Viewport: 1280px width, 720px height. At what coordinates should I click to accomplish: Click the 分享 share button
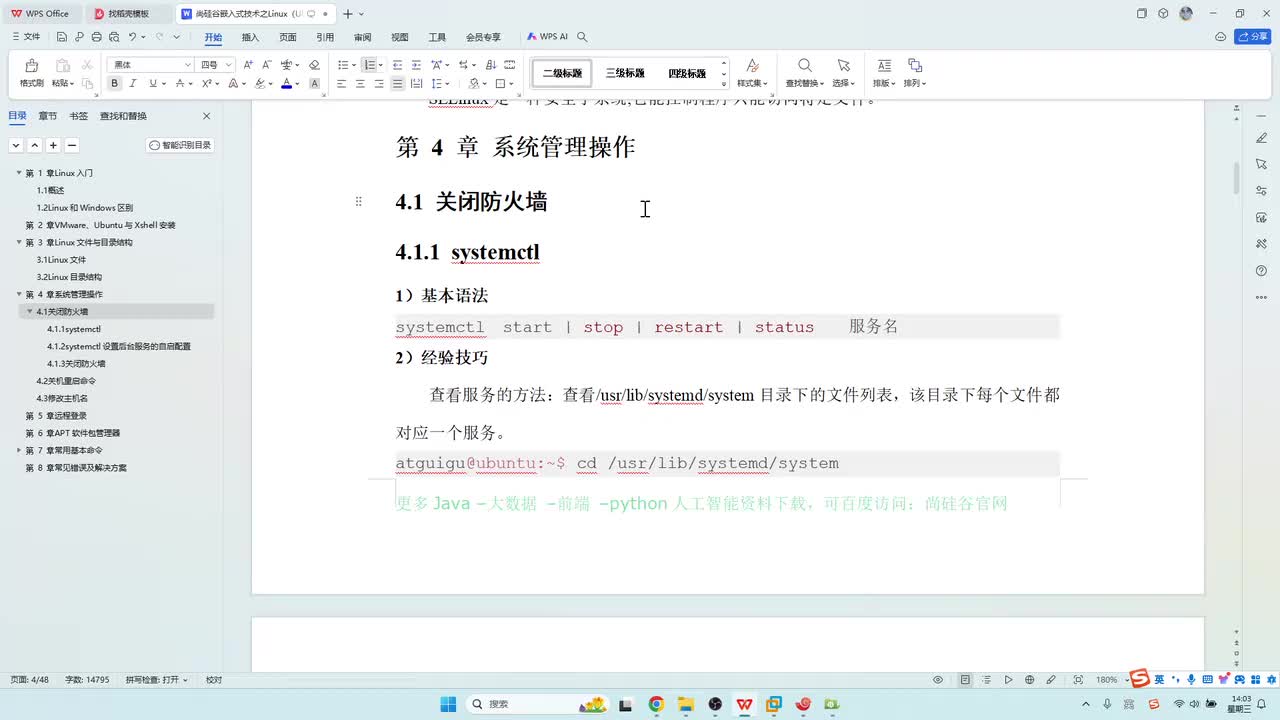1253,37
